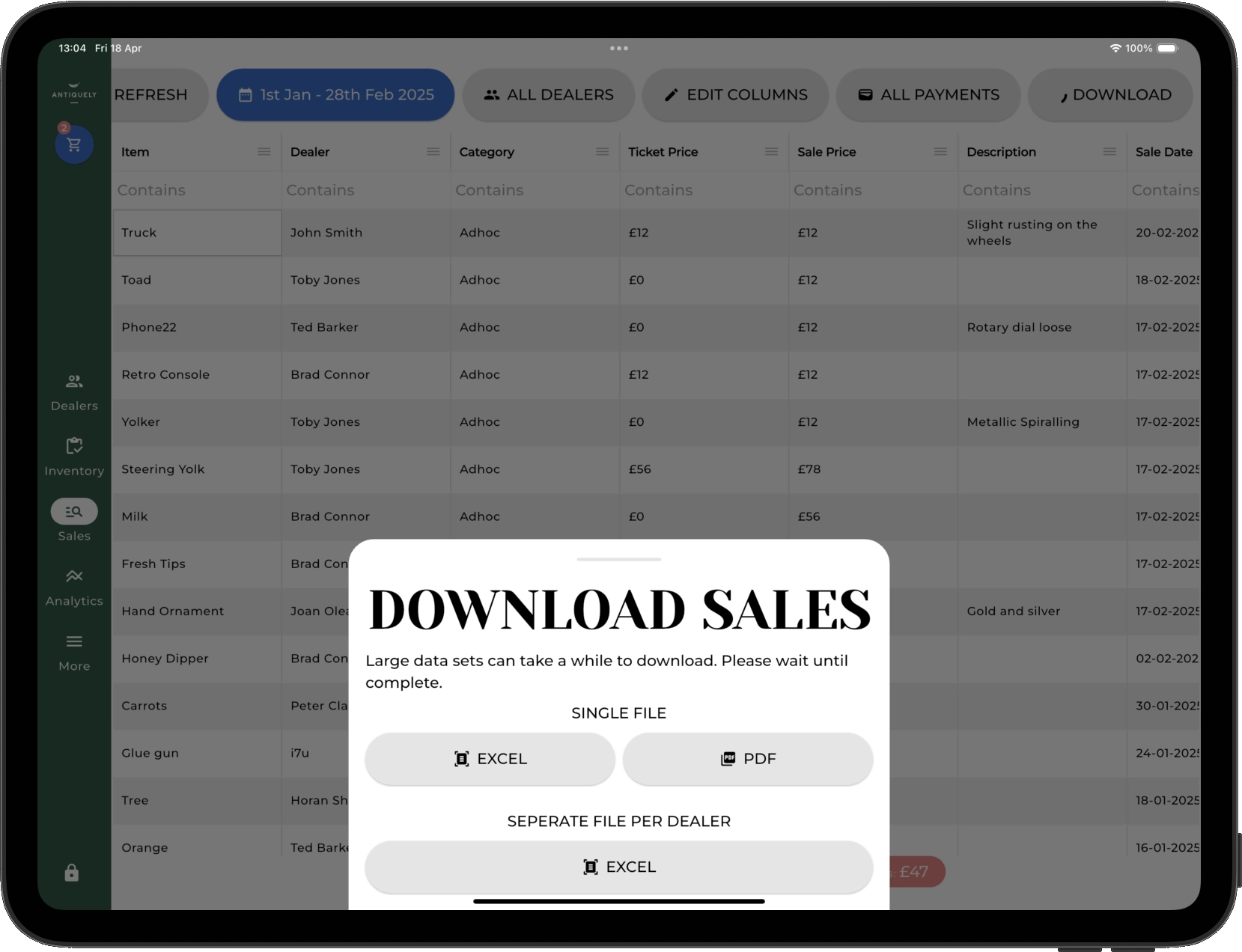The image size is (1242, 952).
Task: Download separate Excel file per dealer
Action: tap(619, 867)
